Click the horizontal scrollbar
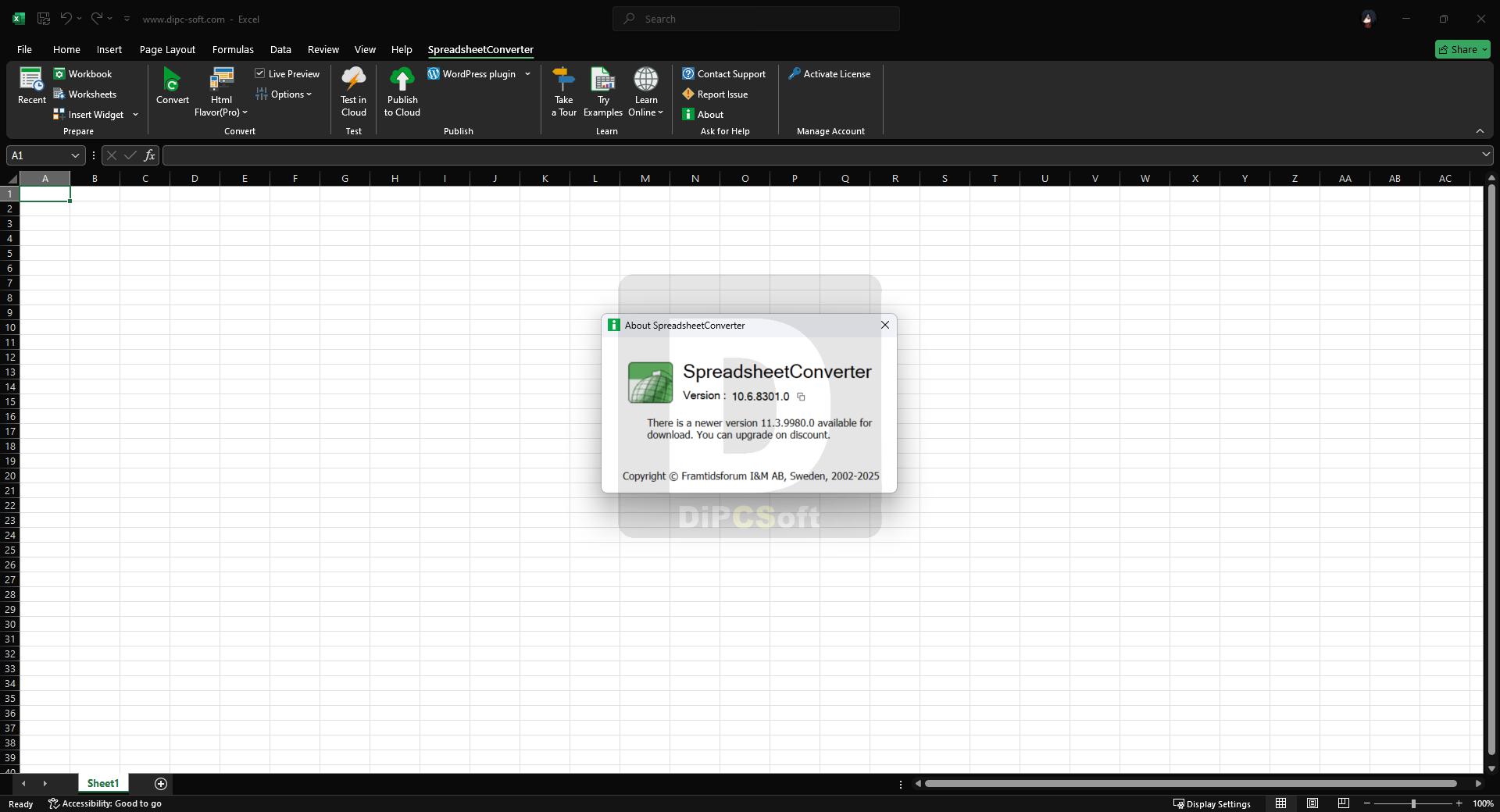 click(1191, 783)
